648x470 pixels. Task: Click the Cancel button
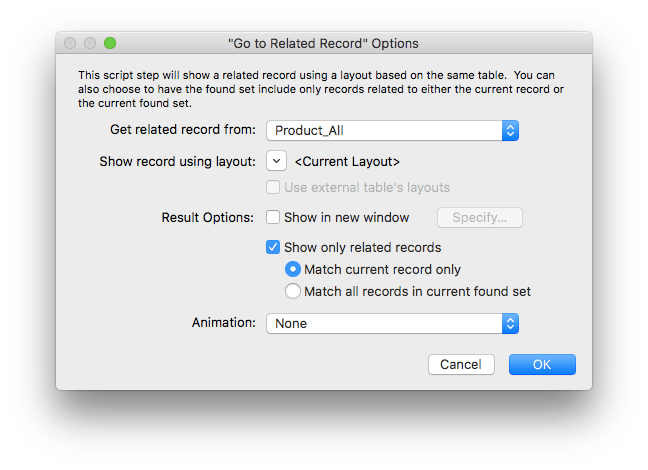[462, 365]
